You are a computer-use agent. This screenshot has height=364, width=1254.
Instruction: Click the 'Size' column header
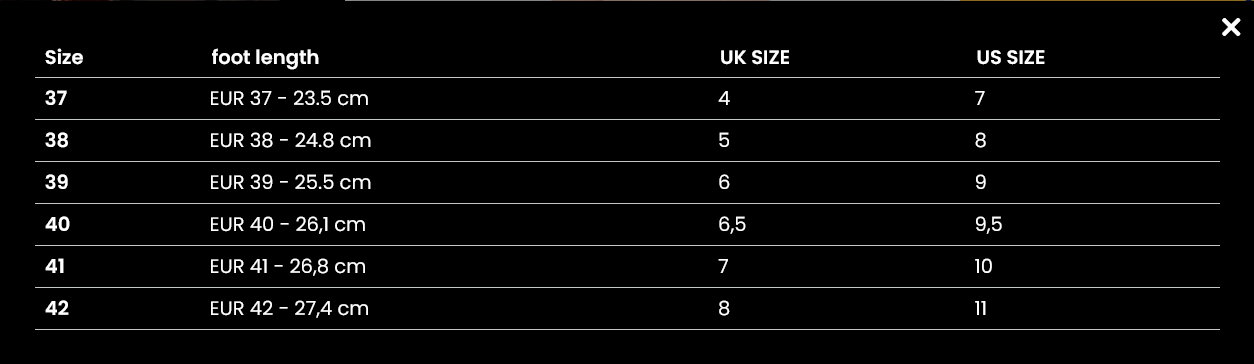click(x=64, y=58)
